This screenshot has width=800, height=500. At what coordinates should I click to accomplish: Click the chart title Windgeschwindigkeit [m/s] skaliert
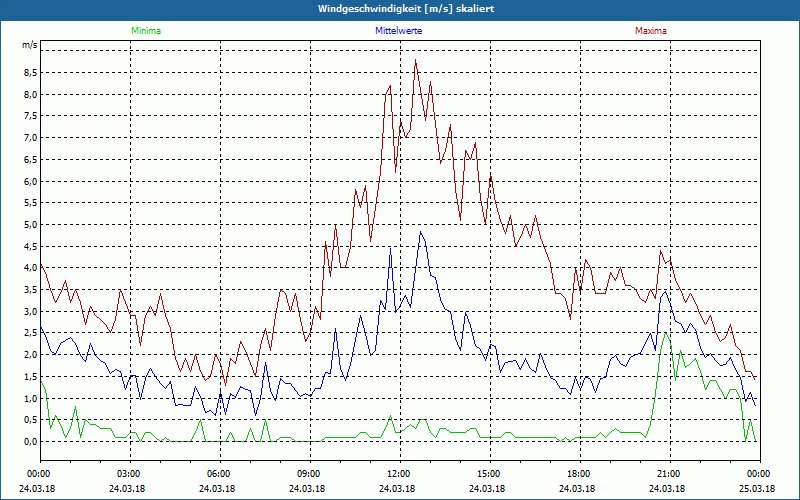point(406,9)
